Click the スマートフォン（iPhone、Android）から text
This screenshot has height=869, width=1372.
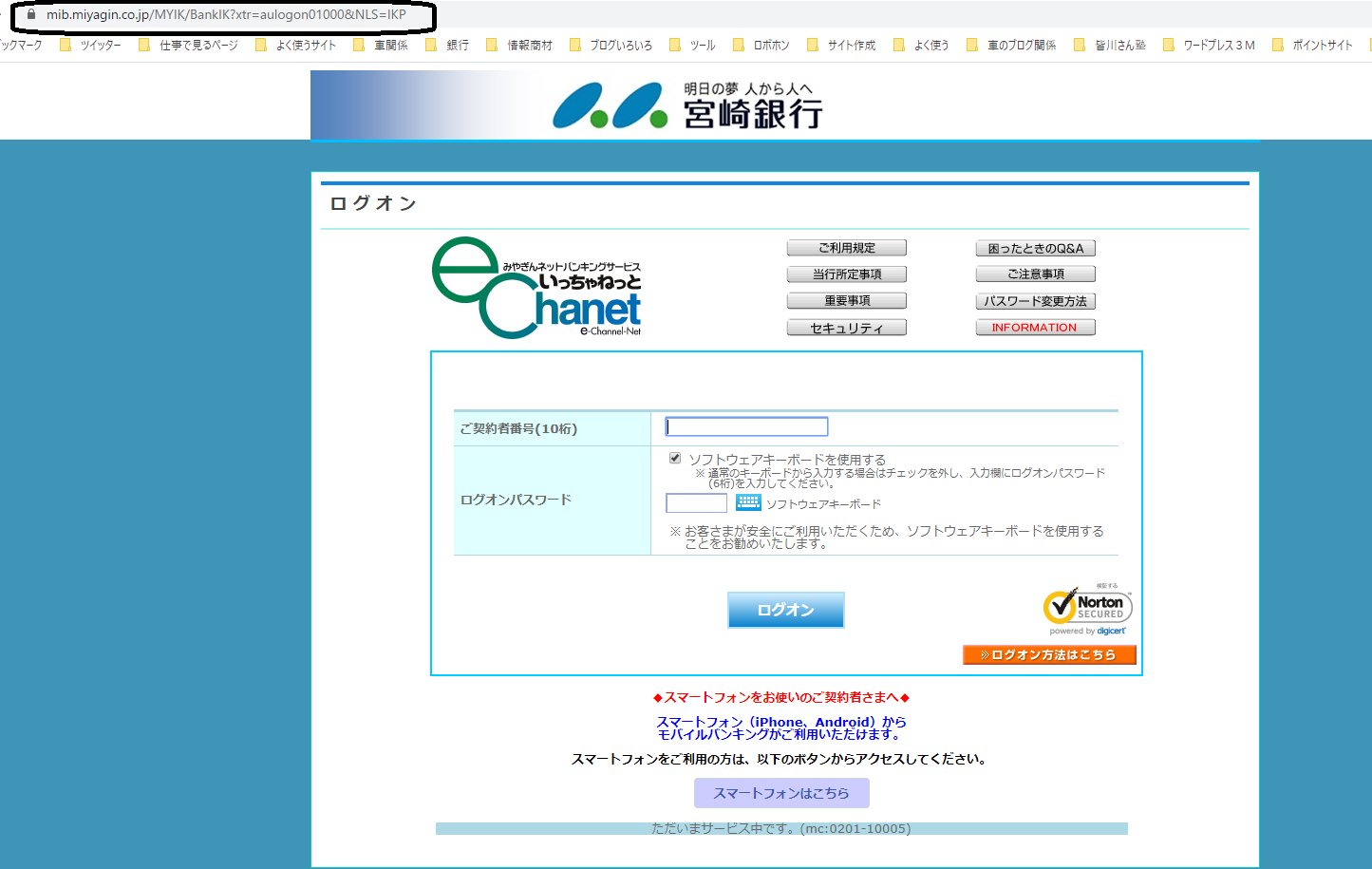click(x=781, y=722)
